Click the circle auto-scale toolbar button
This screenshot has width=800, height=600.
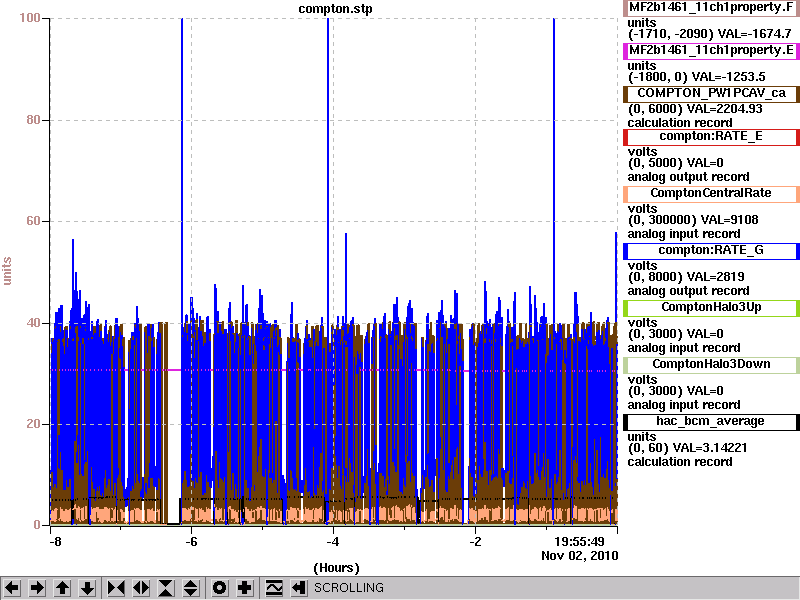coord(219,588)
